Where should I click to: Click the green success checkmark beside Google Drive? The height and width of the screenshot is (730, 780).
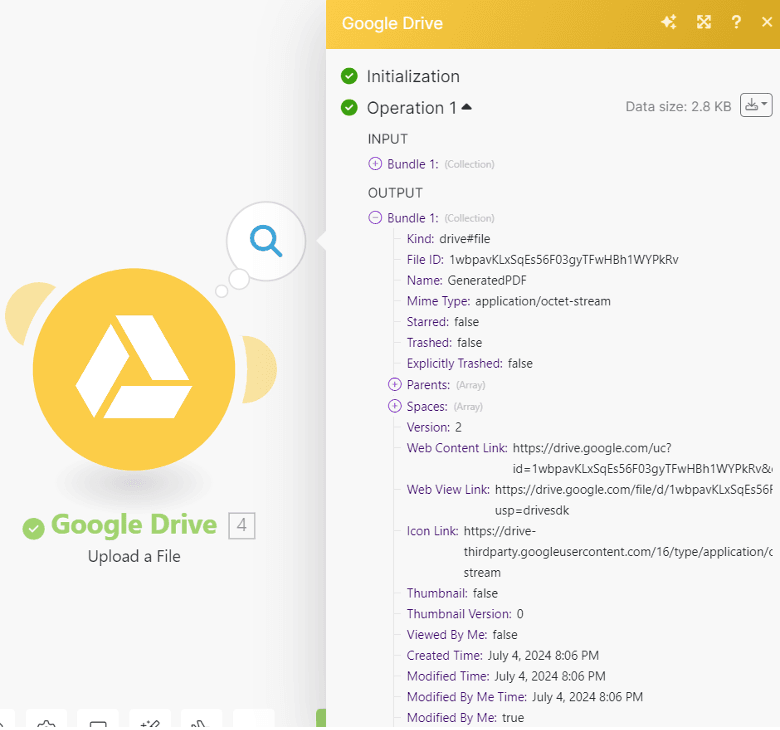[34, 527]
